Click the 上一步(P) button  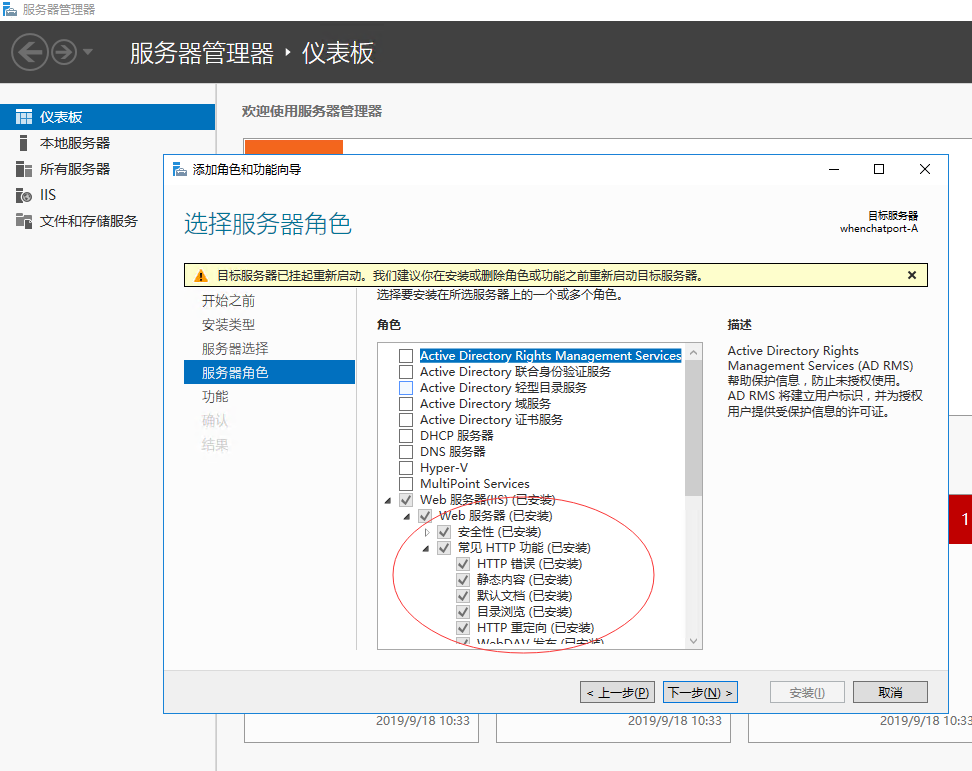tap(617, 692)
